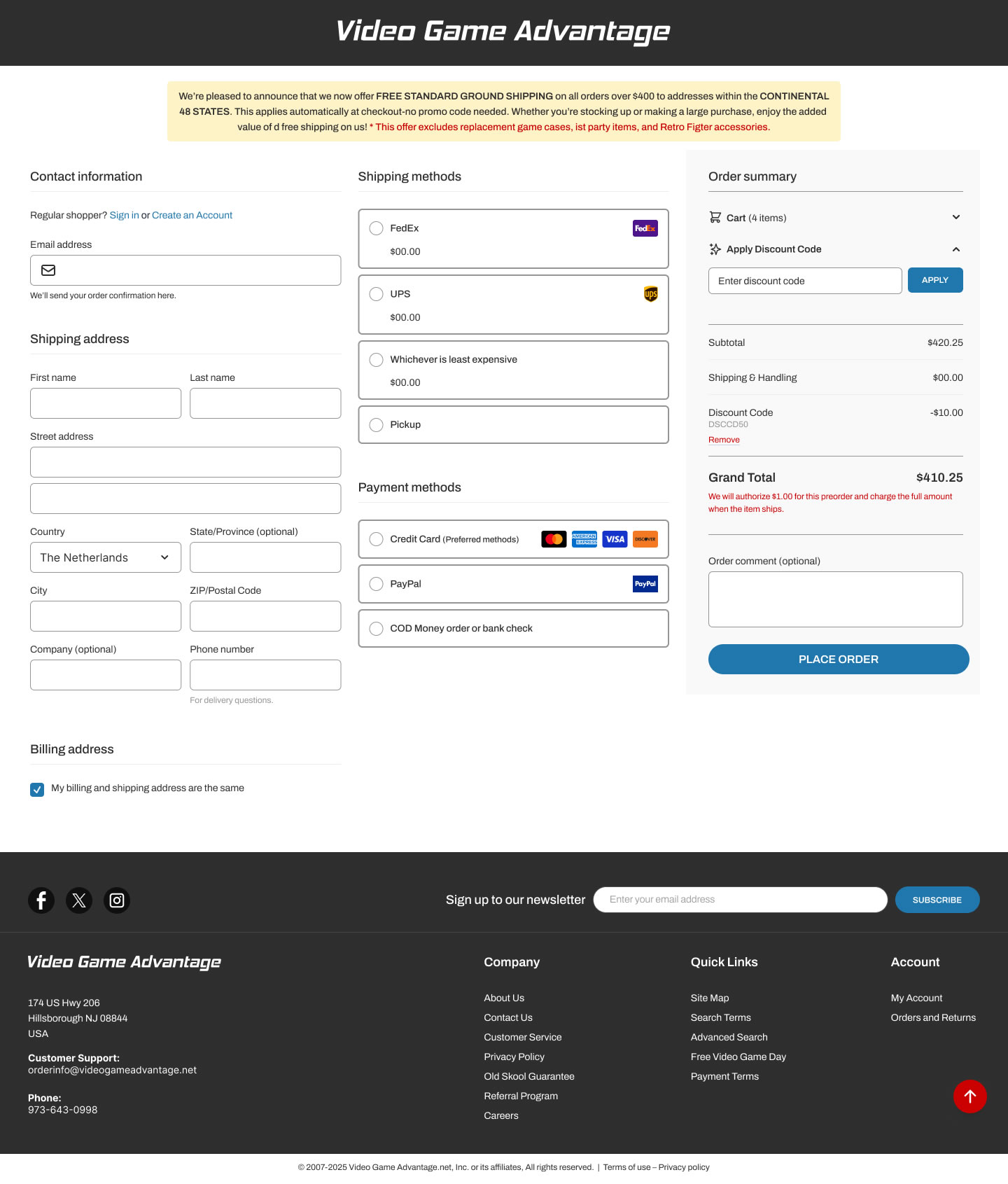Select the FedEx shipping radio button
The width and height of the screenshot is (1008, 1184).
tap(377, 228)
